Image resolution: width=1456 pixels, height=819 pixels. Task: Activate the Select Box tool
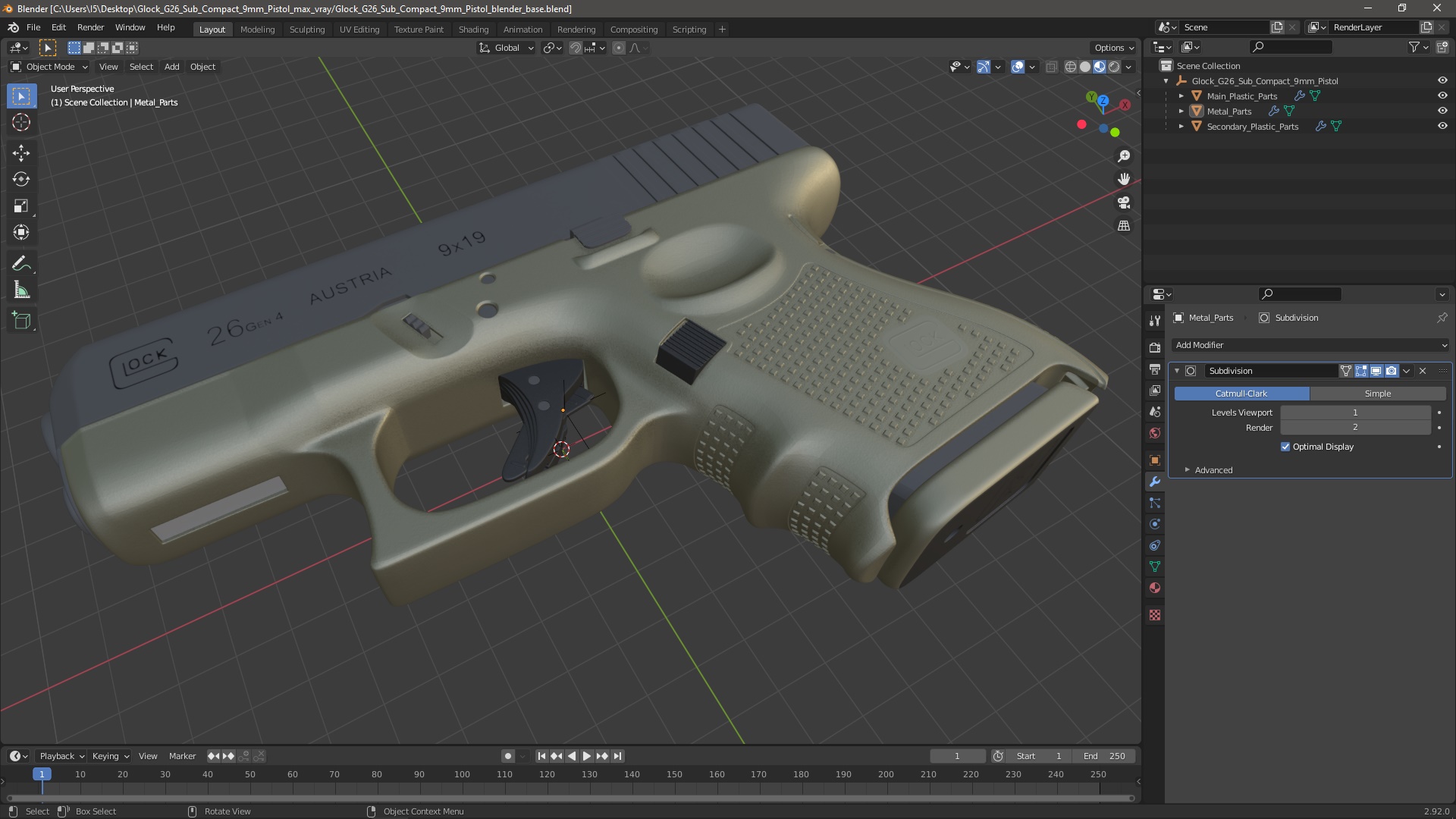[x=21, y=96]
